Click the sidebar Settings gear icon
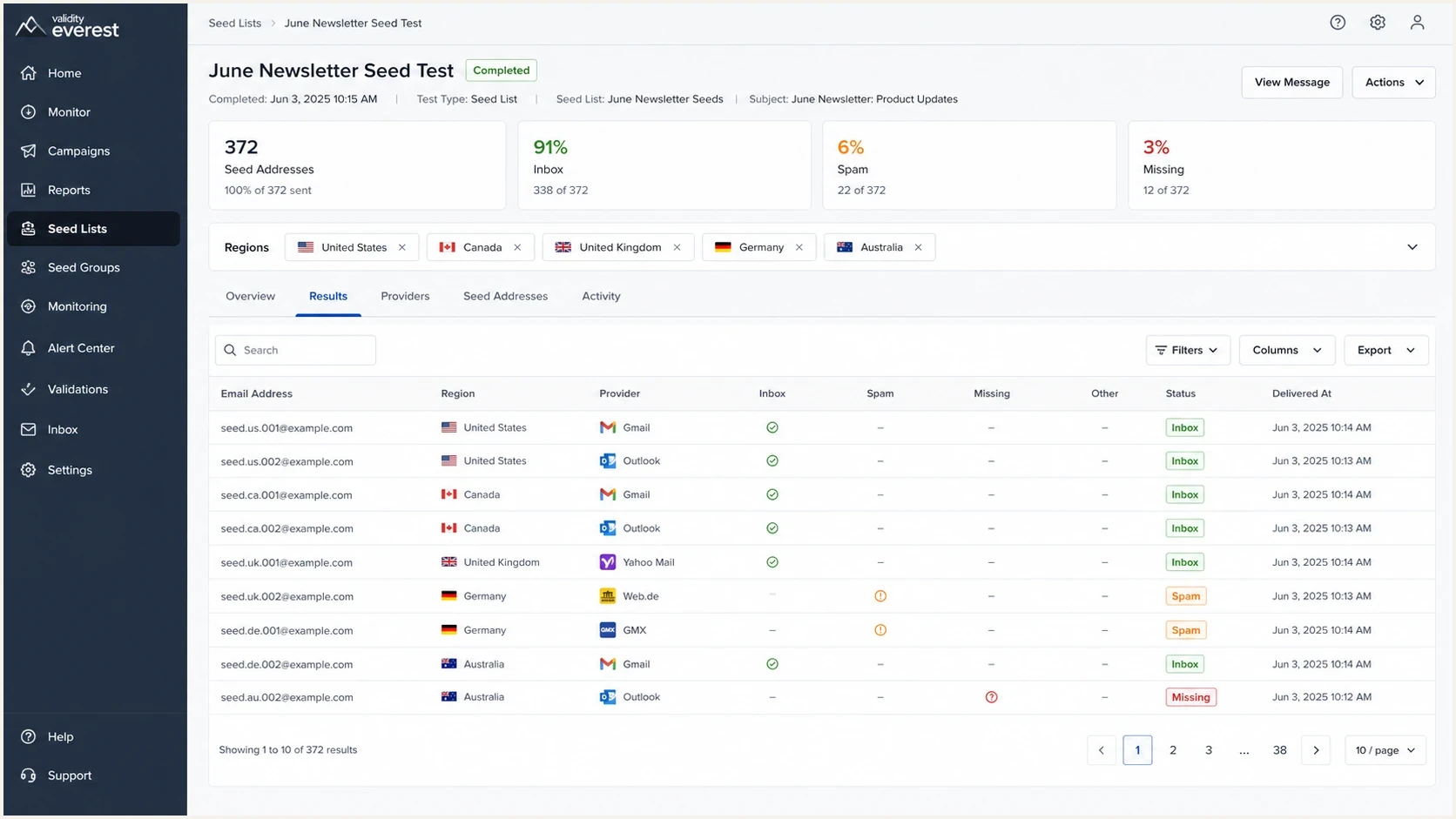This screenshot has width=1456, height=819. pyautogui.click(x=29, y=470)
